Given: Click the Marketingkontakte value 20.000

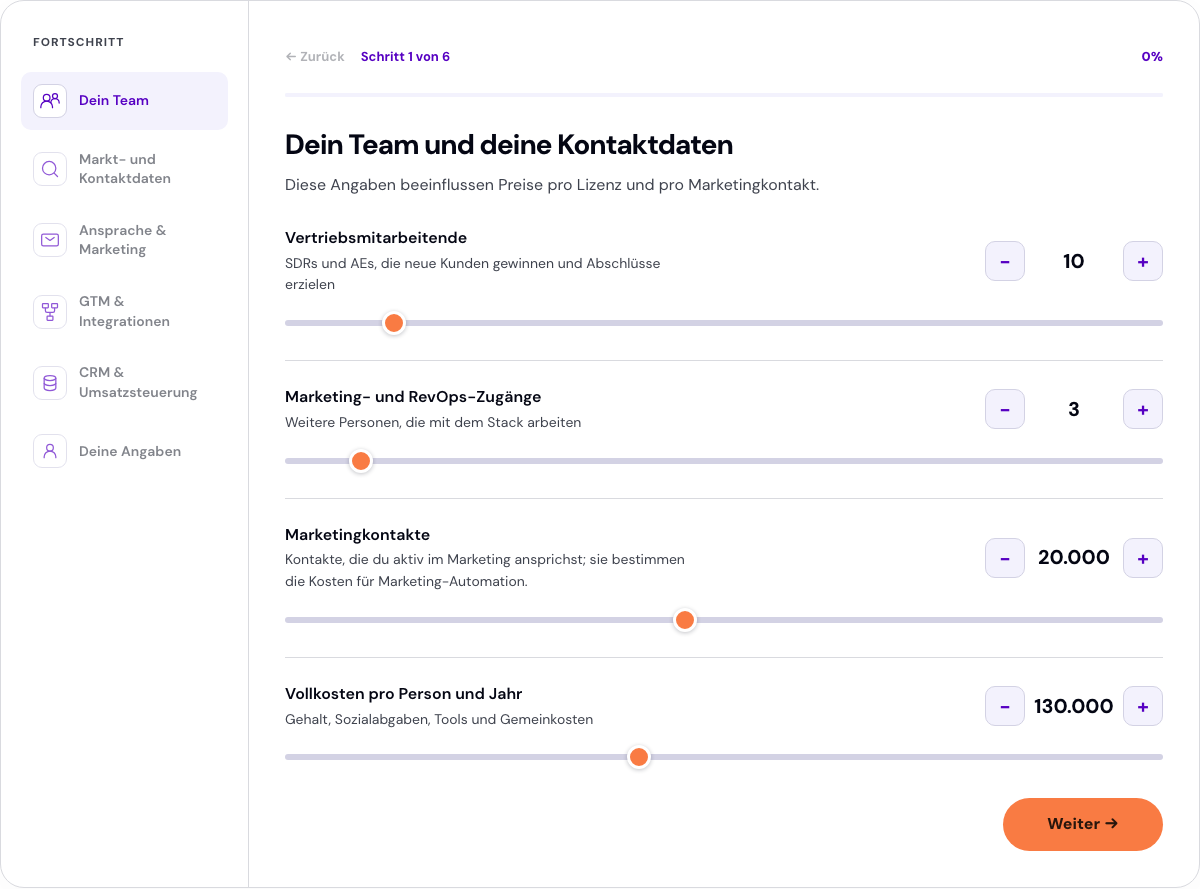Looking at the screenshot, I should [1074, 558].
